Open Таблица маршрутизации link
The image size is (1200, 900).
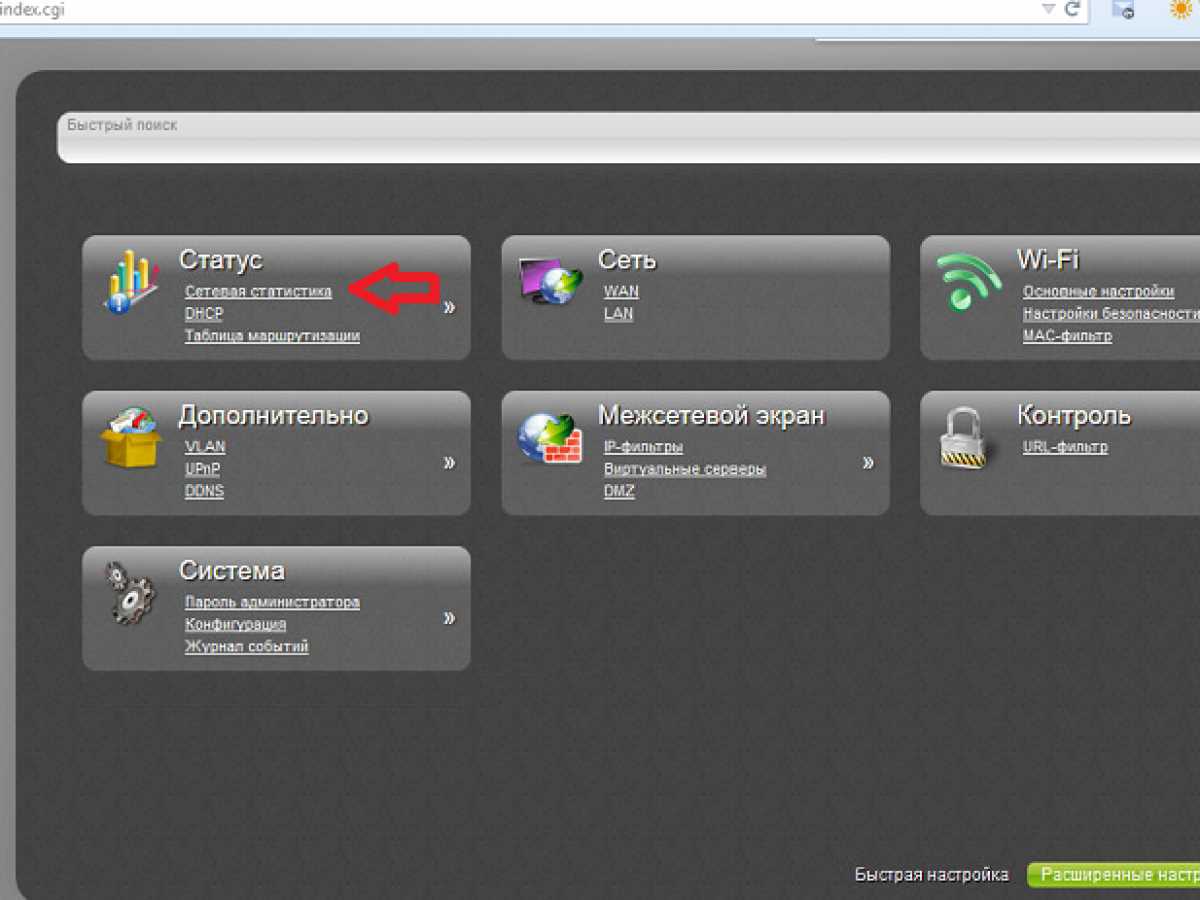pyautogui.click(x=272, y=336)
